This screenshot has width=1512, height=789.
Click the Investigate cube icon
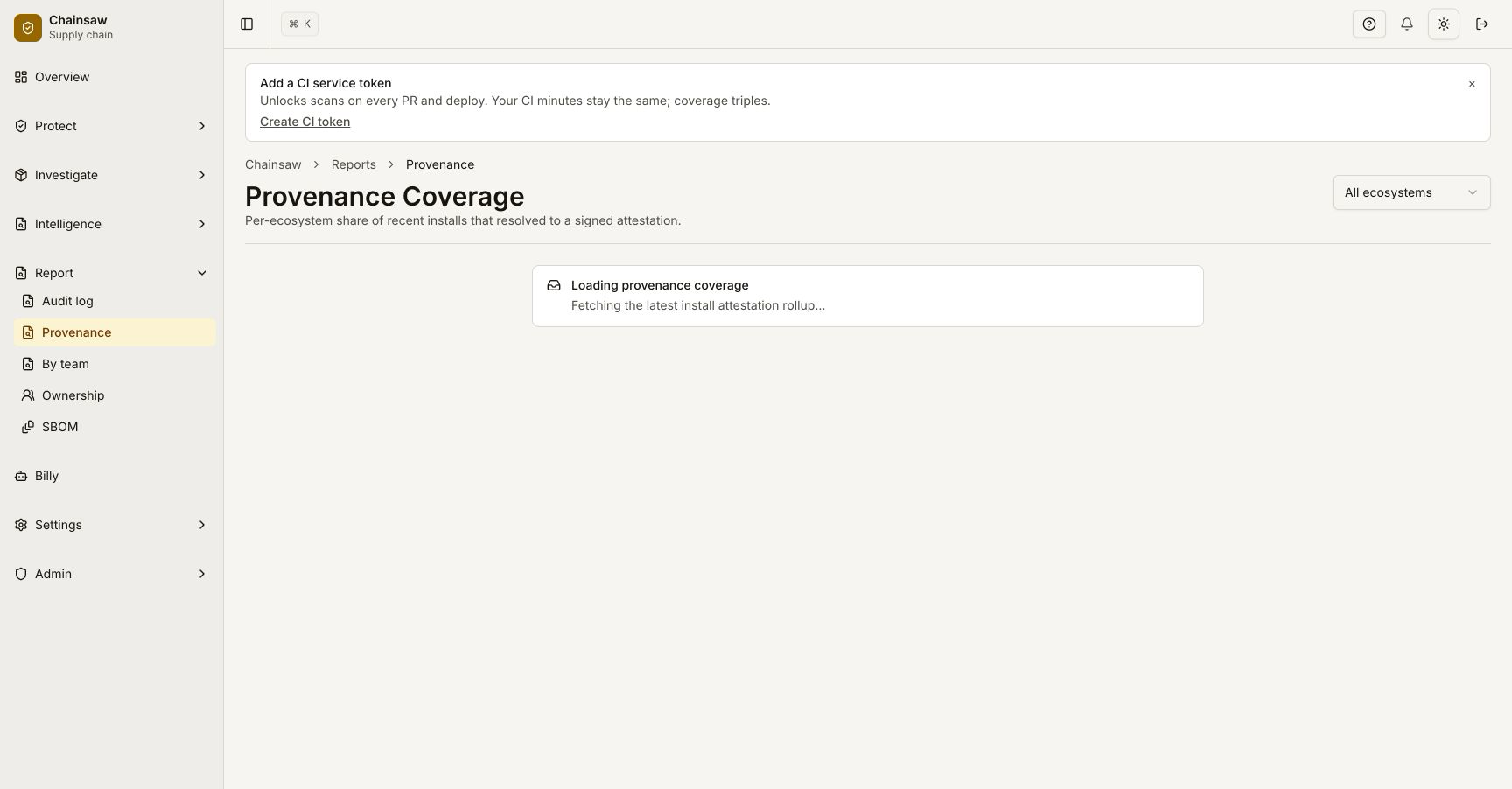[x=21, y=175]
